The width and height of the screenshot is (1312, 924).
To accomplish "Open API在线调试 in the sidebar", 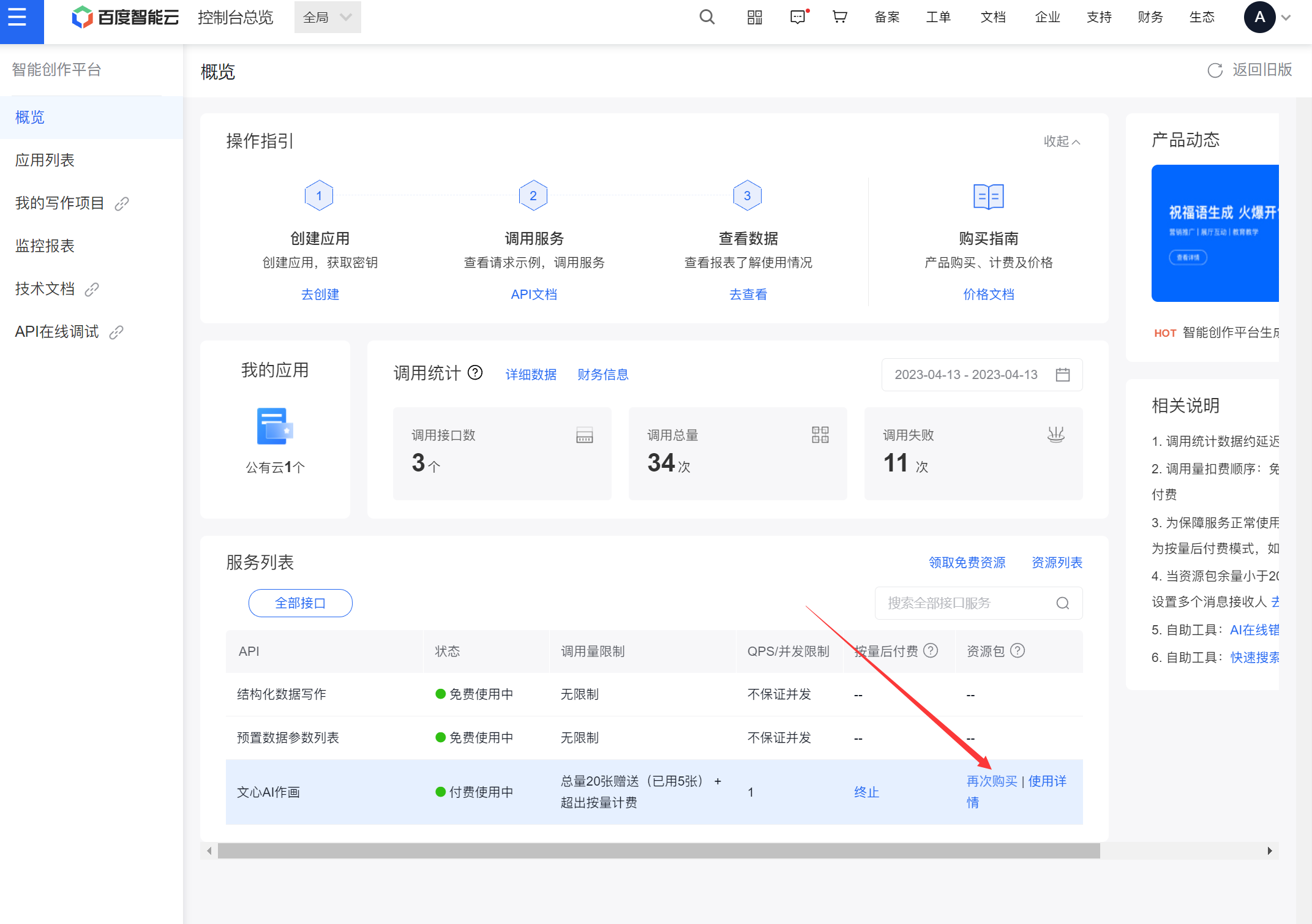I will 57,332.
